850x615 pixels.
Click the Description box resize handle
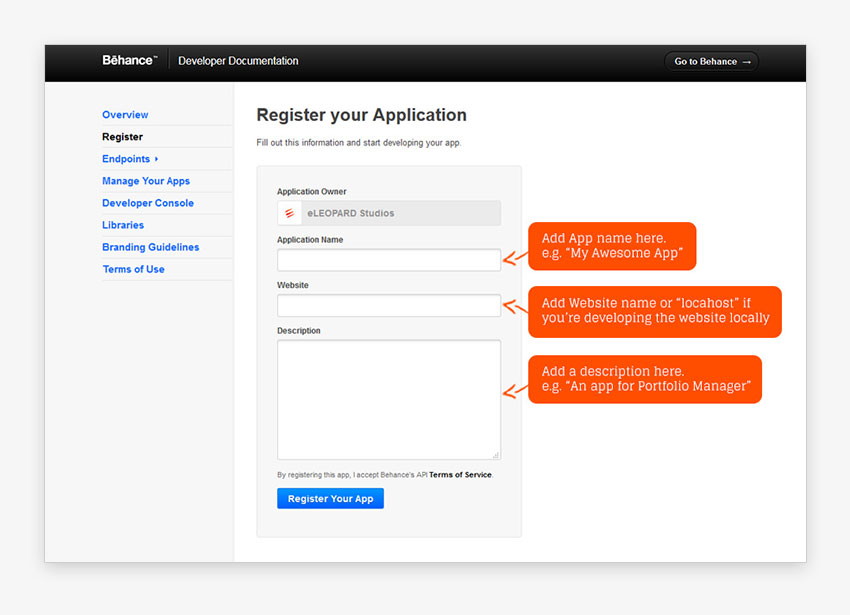[495, 455]
